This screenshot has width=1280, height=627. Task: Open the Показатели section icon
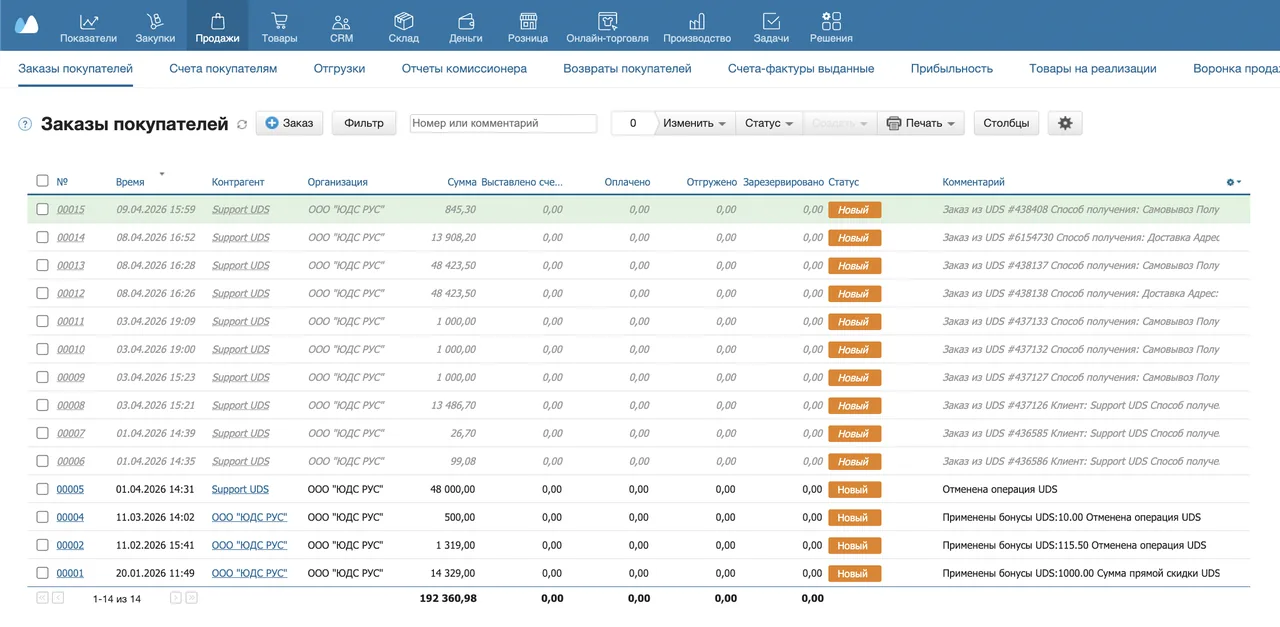click(88, 21)
